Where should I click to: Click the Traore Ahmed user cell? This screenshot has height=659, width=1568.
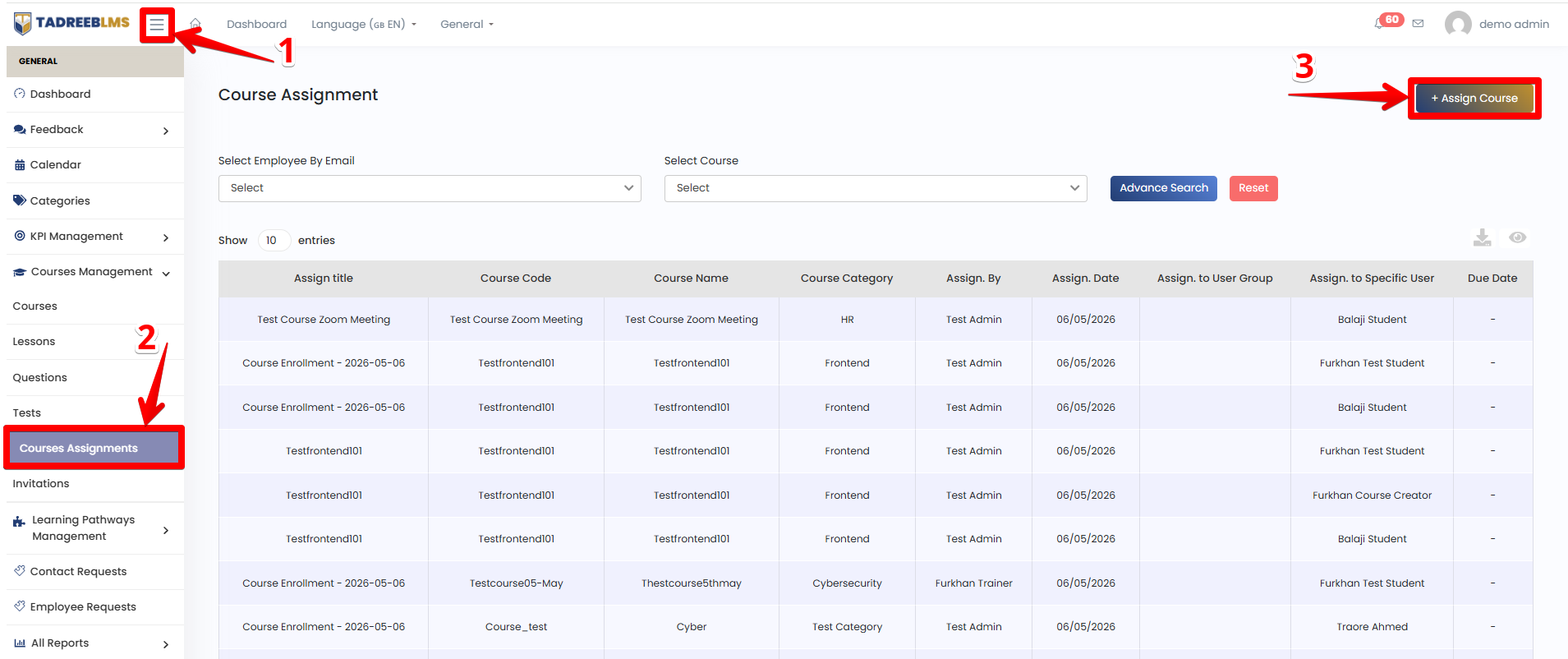(x=1372, y=627)
